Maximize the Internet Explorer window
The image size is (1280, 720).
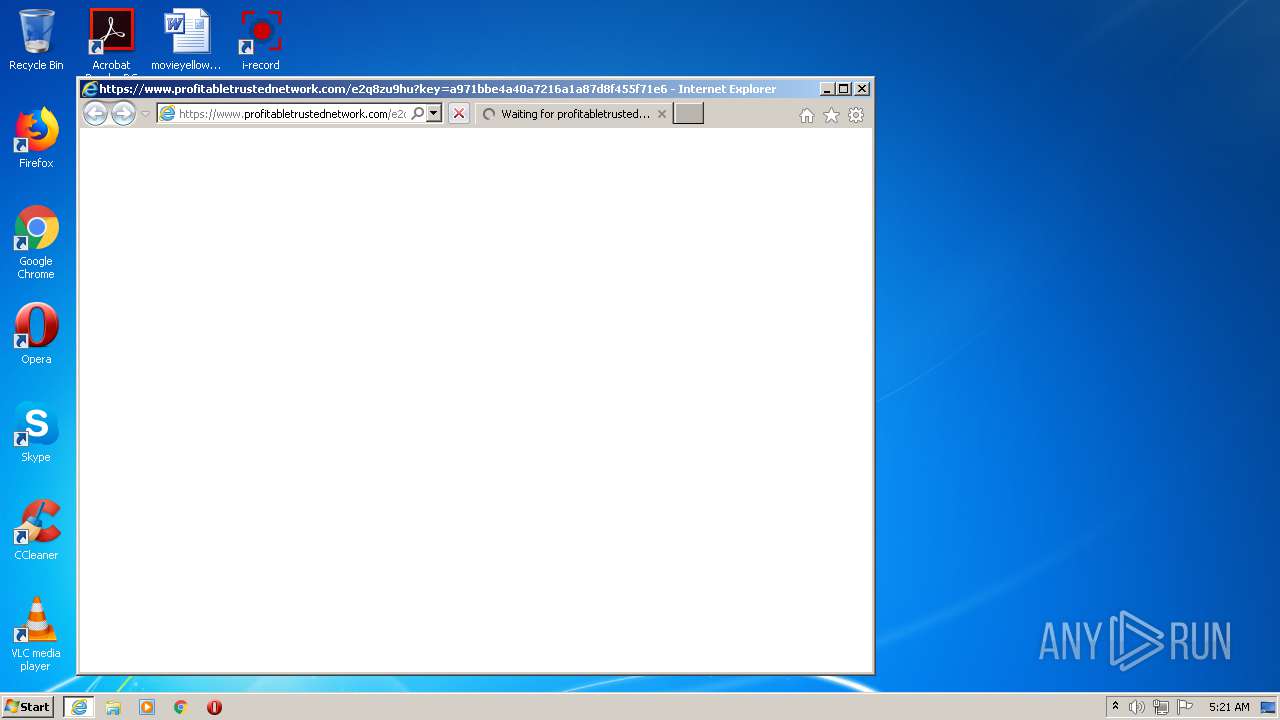click(x=844, y=89)
